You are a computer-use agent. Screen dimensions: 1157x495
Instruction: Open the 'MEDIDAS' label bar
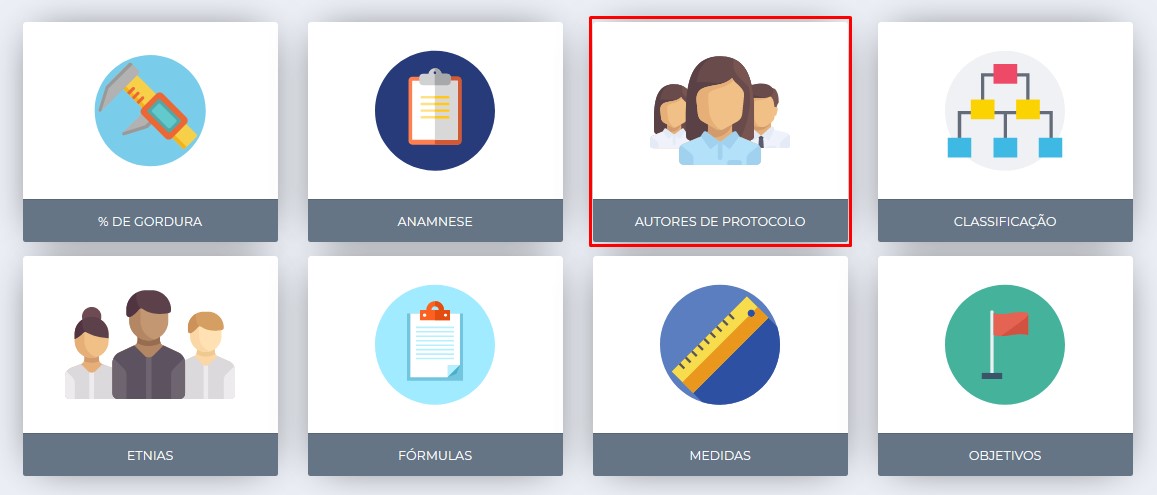tap(720, 454)
